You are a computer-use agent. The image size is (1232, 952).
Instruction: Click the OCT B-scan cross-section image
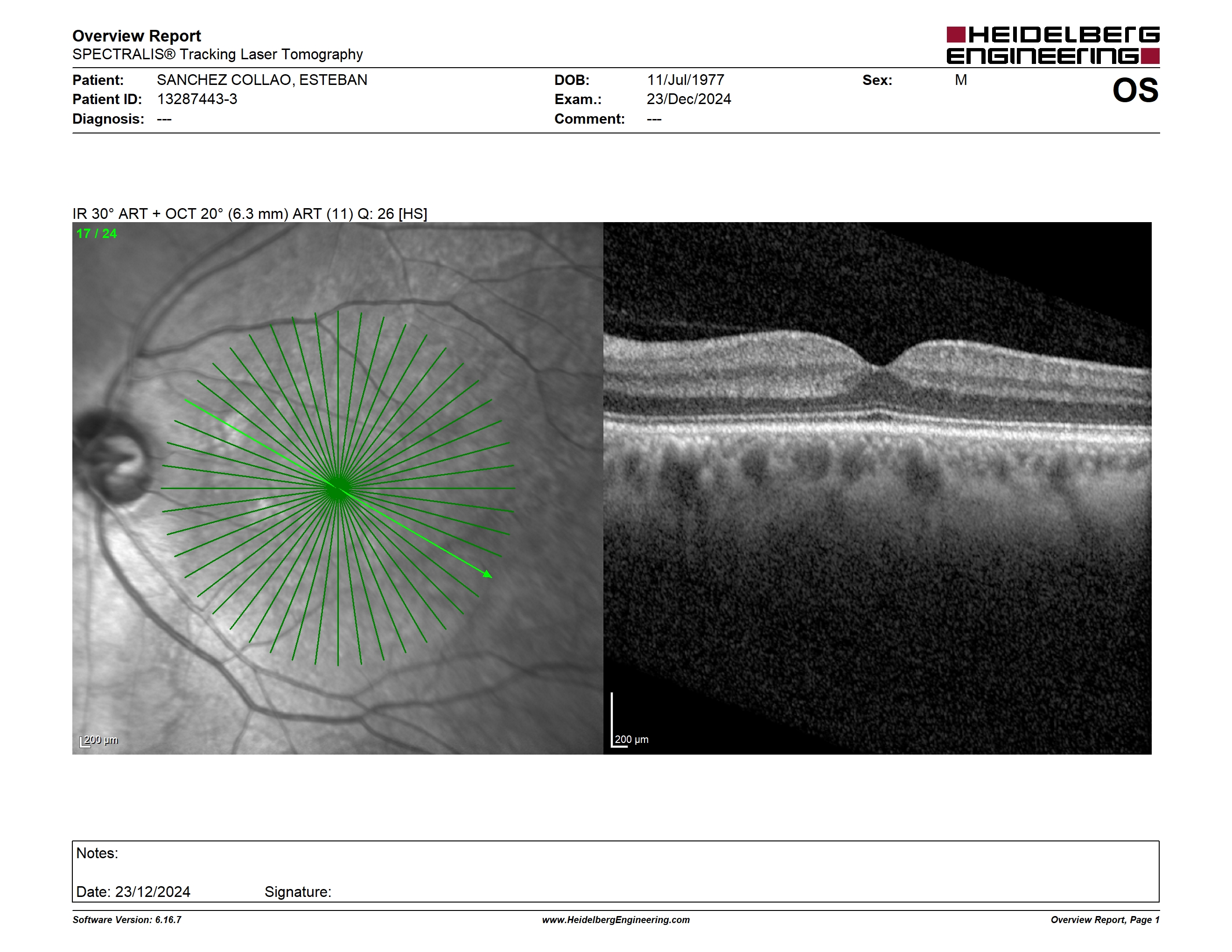click(877, 488)
